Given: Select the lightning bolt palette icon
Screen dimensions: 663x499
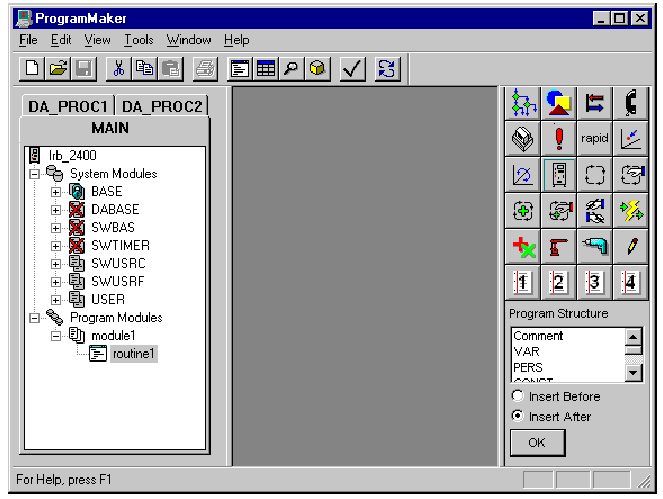Looking at the screenshot, I should [630, 211].
